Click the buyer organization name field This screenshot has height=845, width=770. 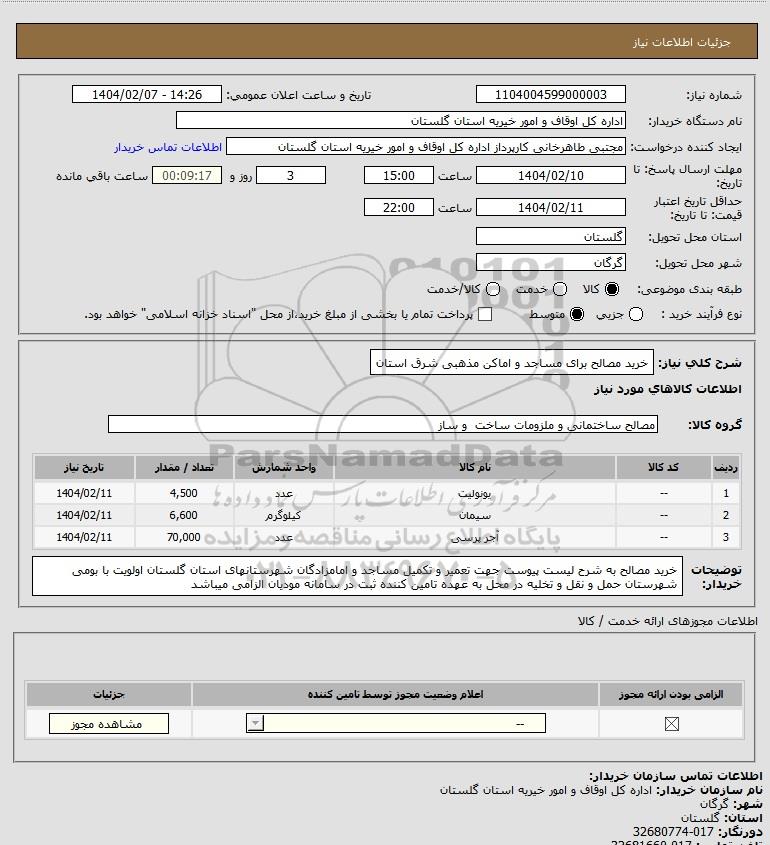point(401,121)
